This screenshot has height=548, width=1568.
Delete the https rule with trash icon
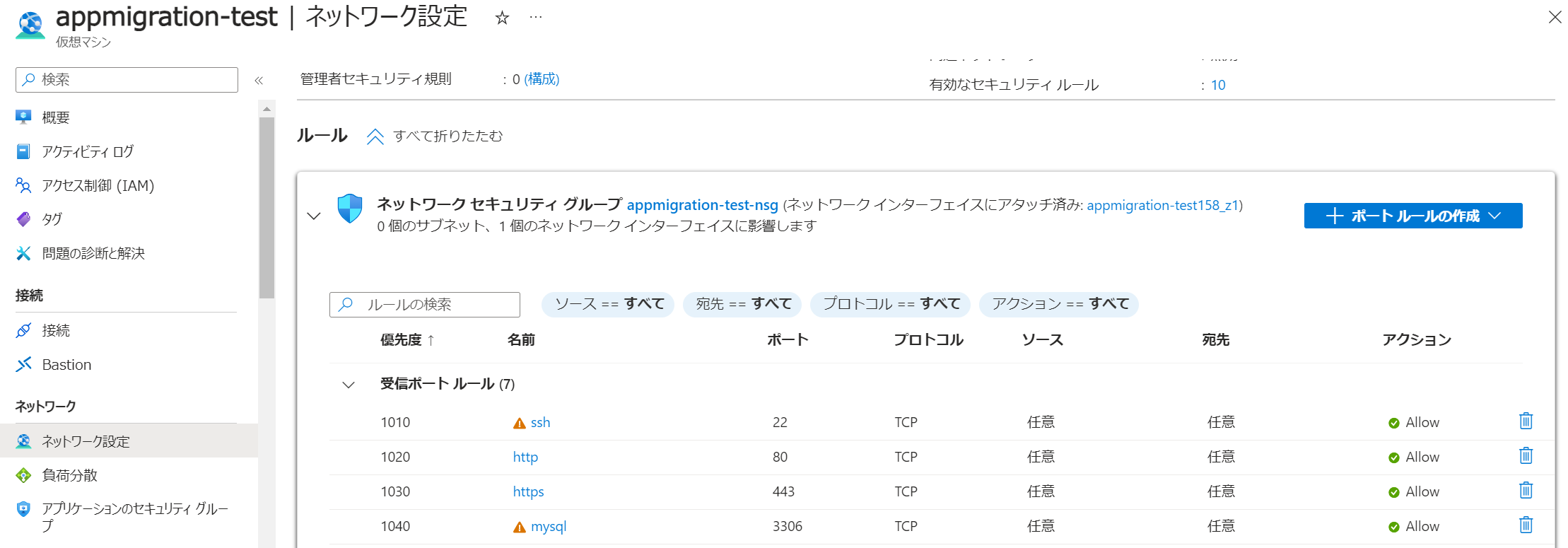pos(1526,491)
